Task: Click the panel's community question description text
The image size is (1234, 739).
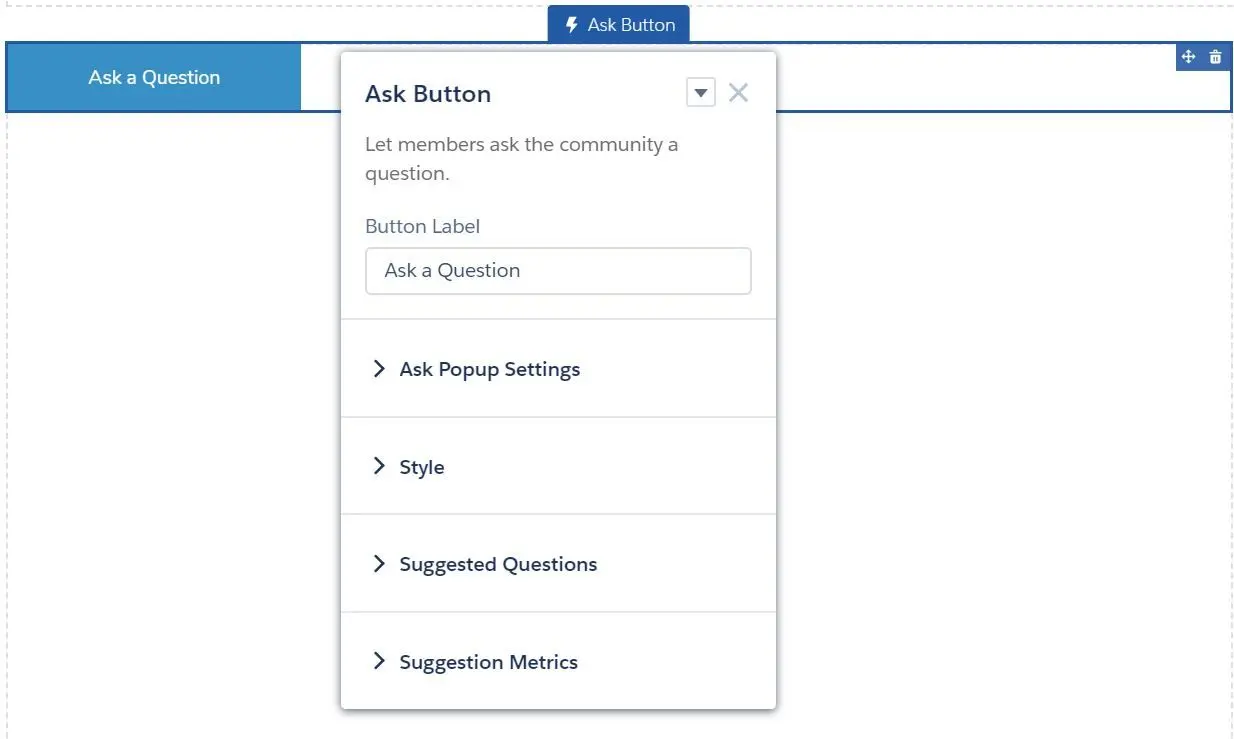Action: [521, 158]
